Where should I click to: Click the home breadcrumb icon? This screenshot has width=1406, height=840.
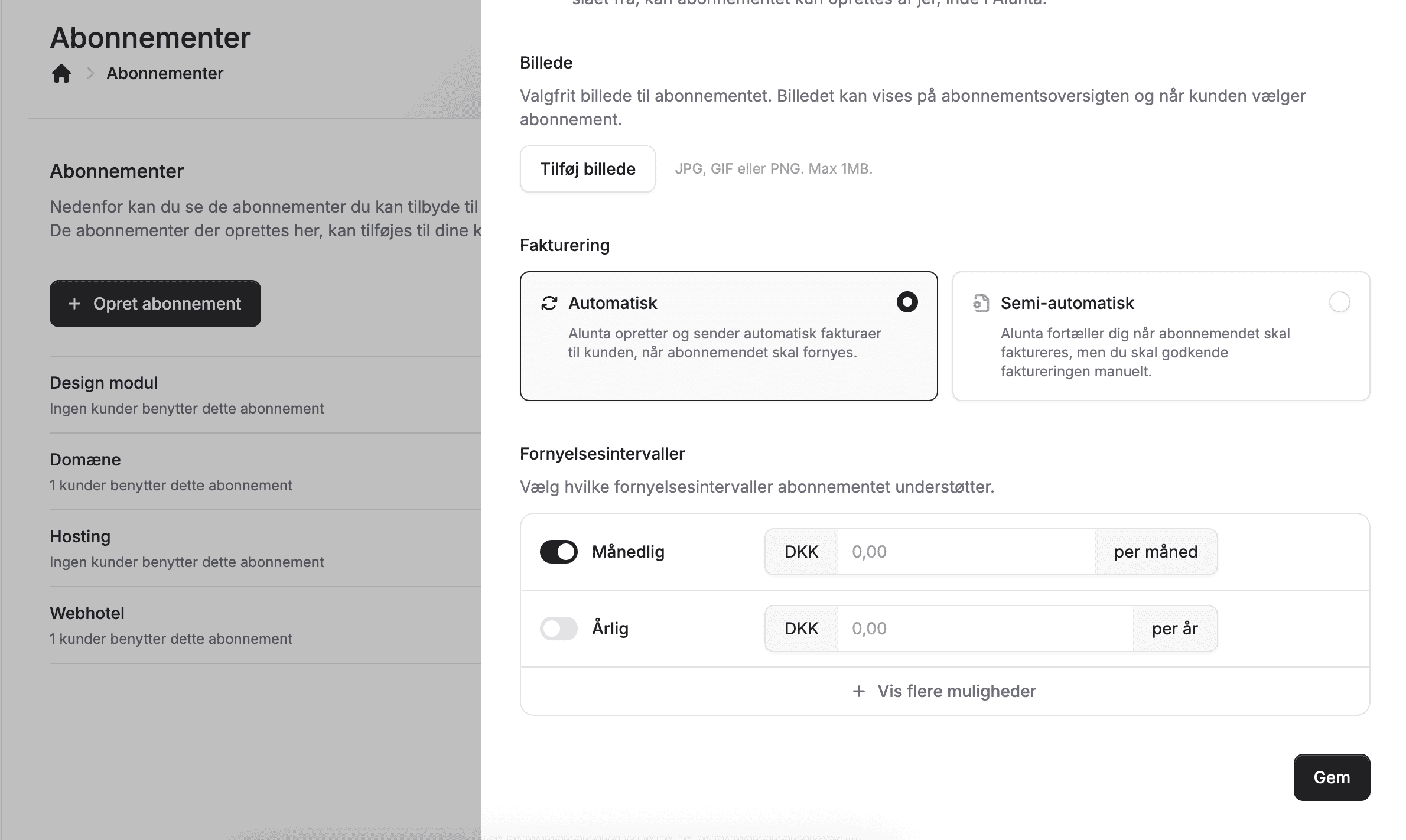pos(61,74)
